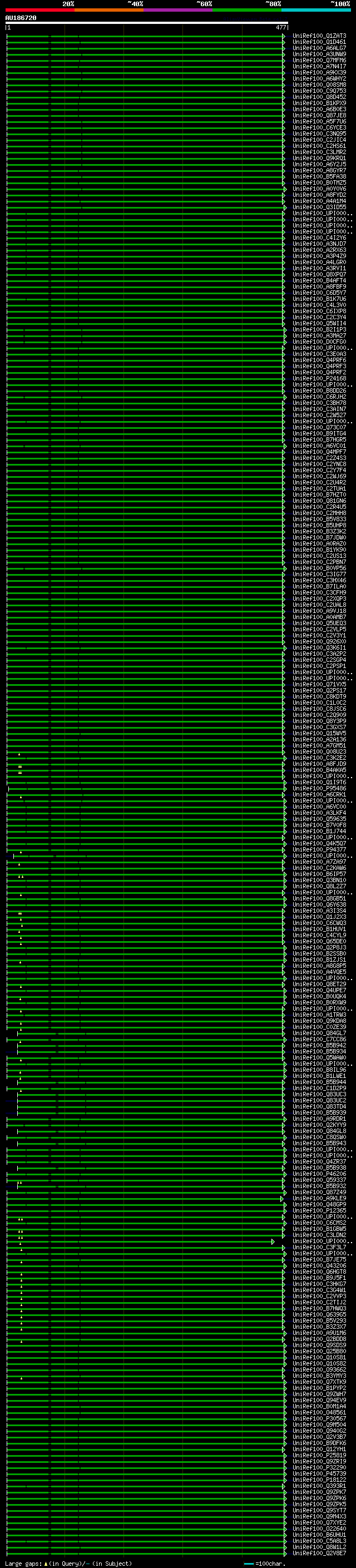This screenshot has width=356, height=1568.
Task: Open hit UniRef100_C2JIC4
Action: [319, 140]
